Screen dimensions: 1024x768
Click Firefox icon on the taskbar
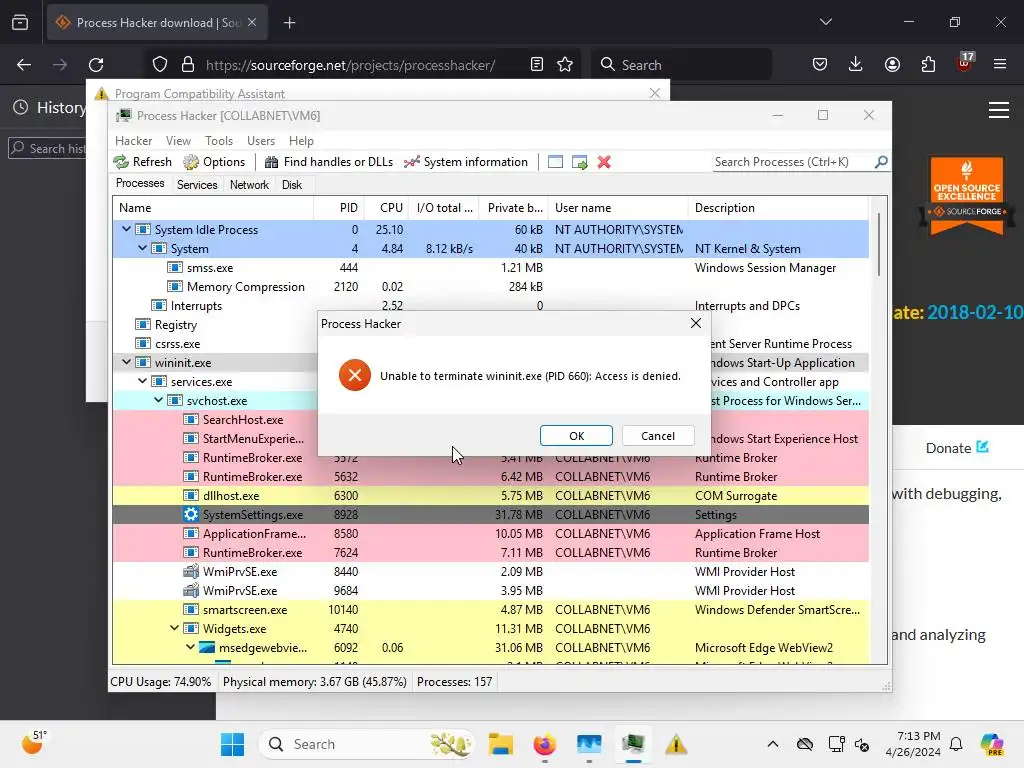pyautogui.click(x=545, y=744)
